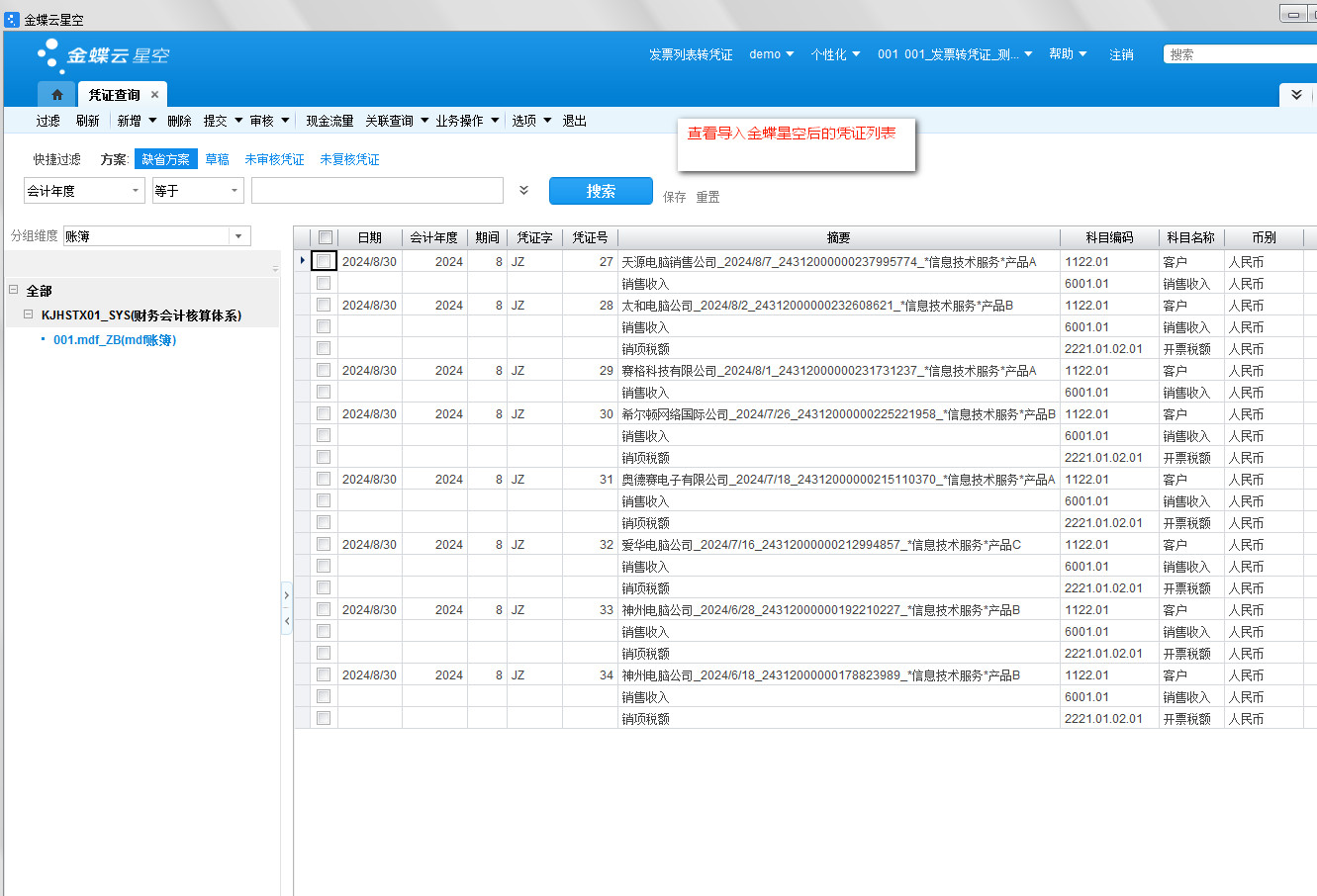1317x896 pixels.
Task: Click the top-right 搜索 search box
Action: pos(1240,54)
